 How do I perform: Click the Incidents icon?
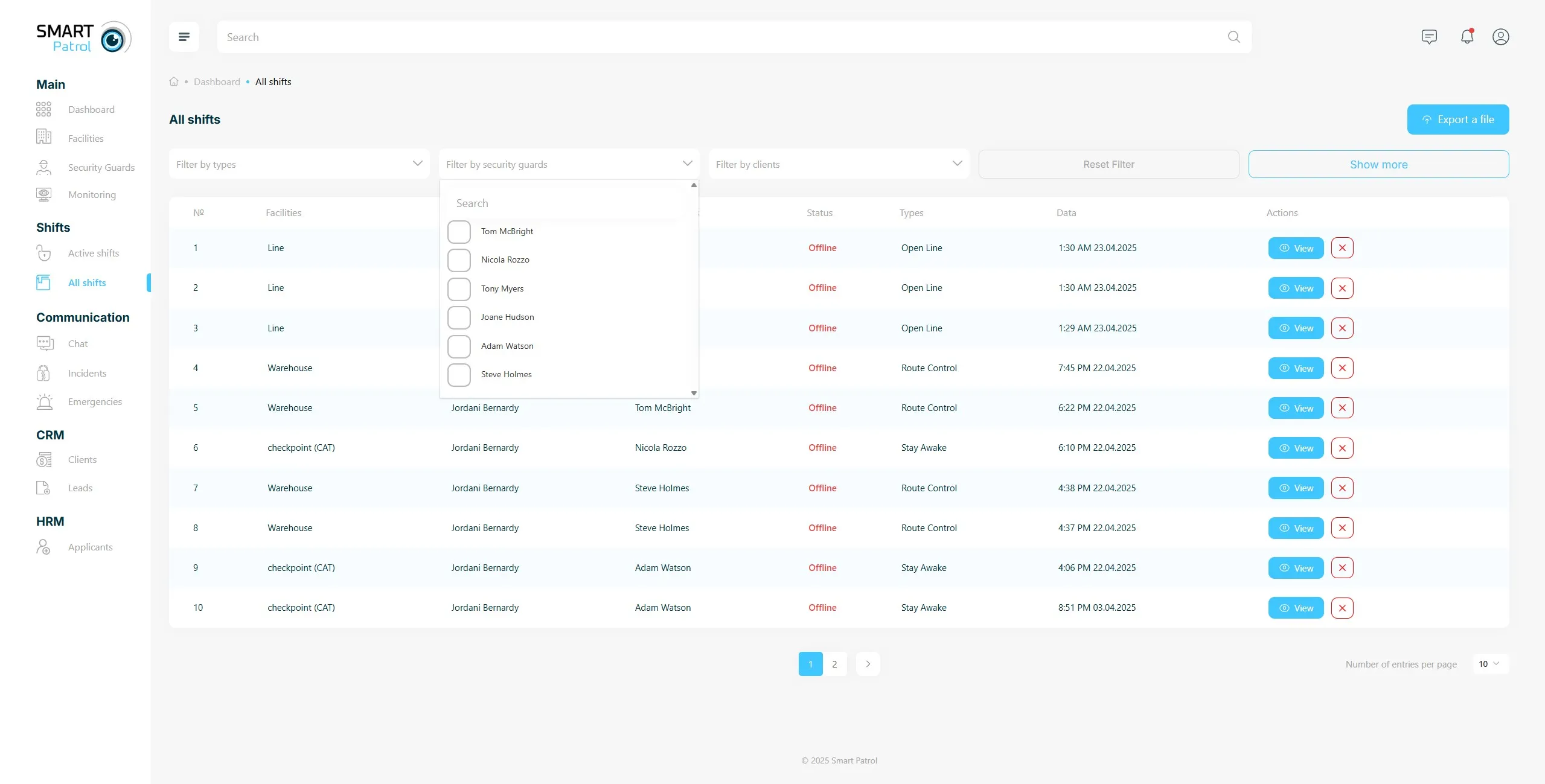[x=43, y=373]
